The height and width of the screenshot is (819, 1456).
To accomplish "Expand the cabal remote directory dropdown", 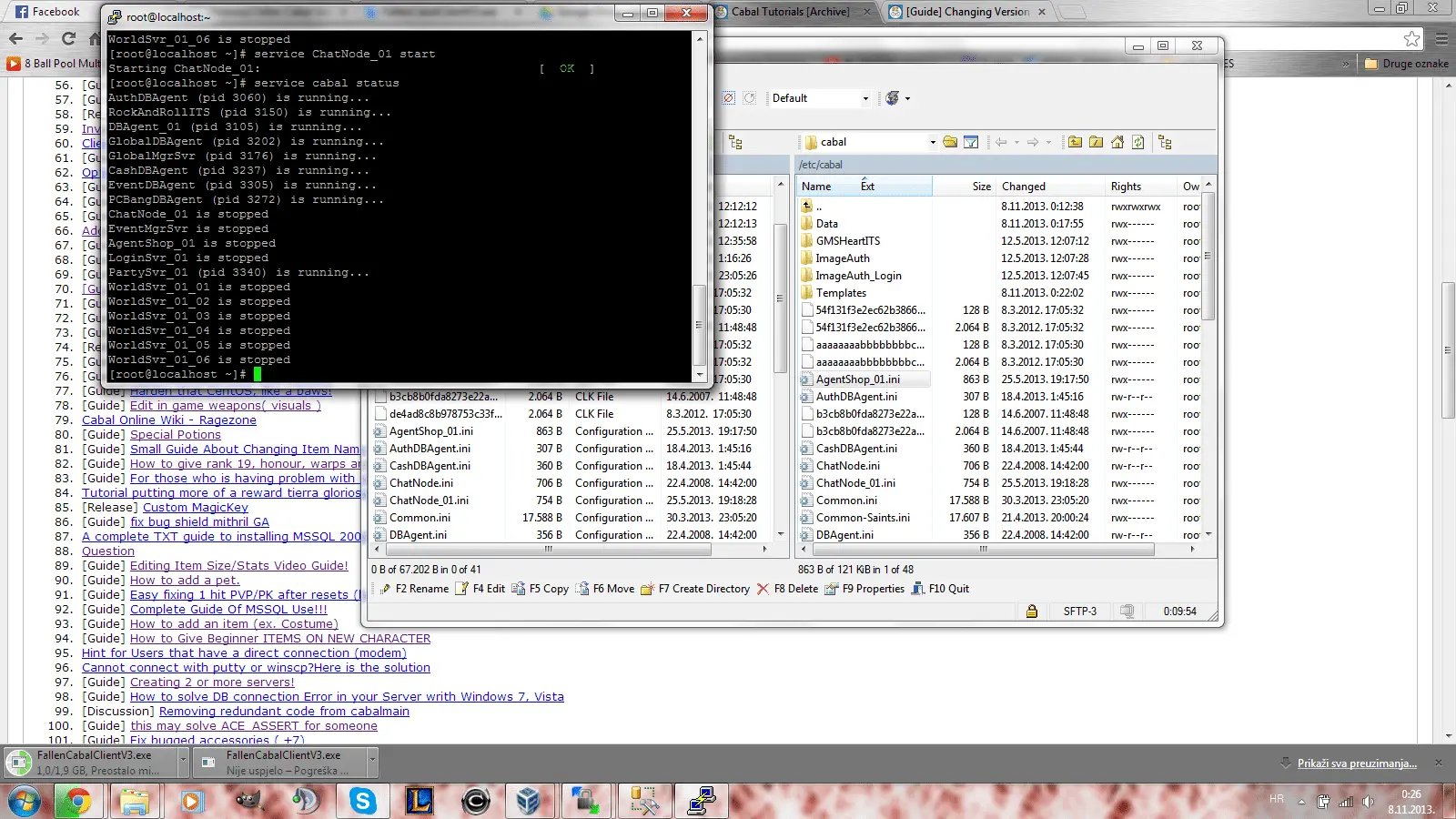I will point(933,142).
